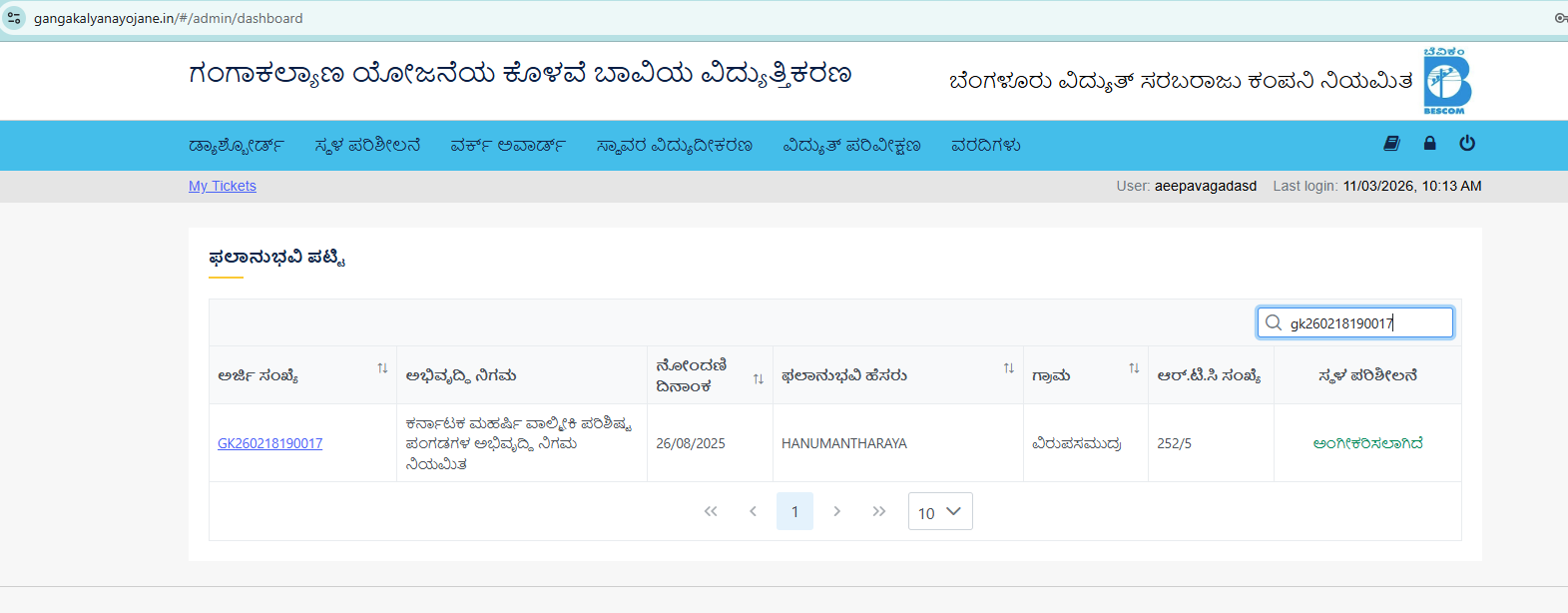Click the power logout icon
This screenshot has height=613, width=1568.
(x=1467, y=144)
